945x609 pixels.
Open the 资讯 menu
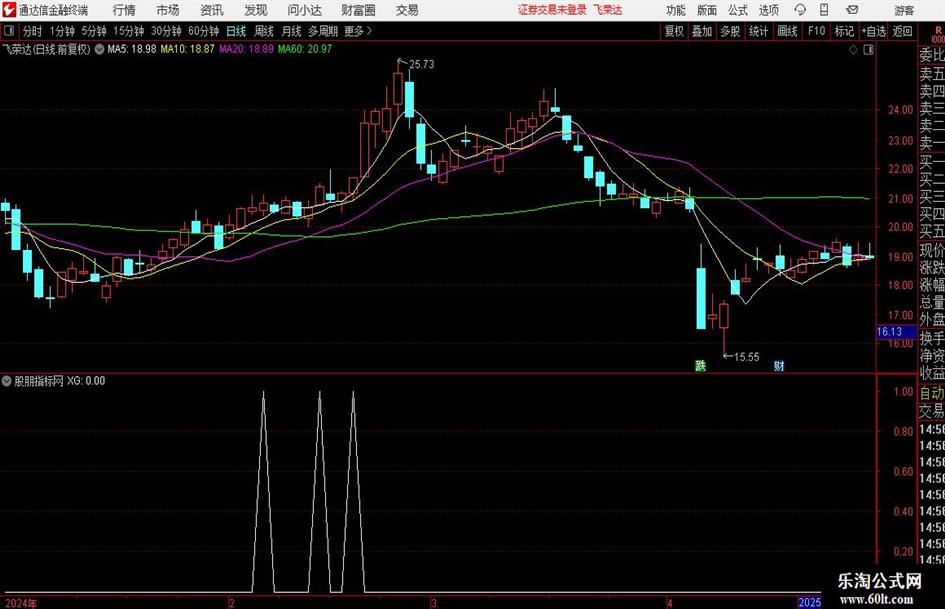[212, 10]
